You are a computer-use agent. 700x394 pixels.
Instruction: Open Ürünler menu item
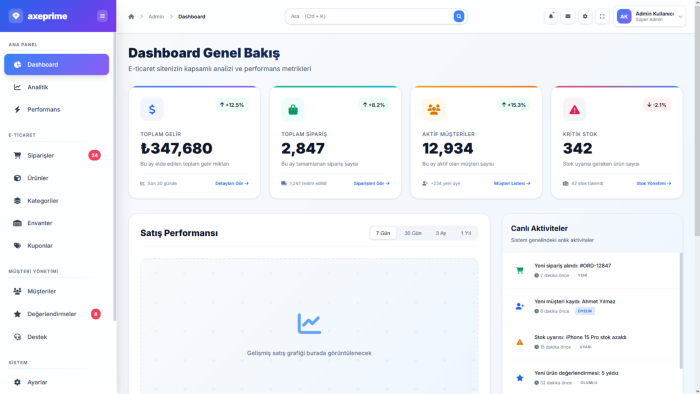[57, 178]
